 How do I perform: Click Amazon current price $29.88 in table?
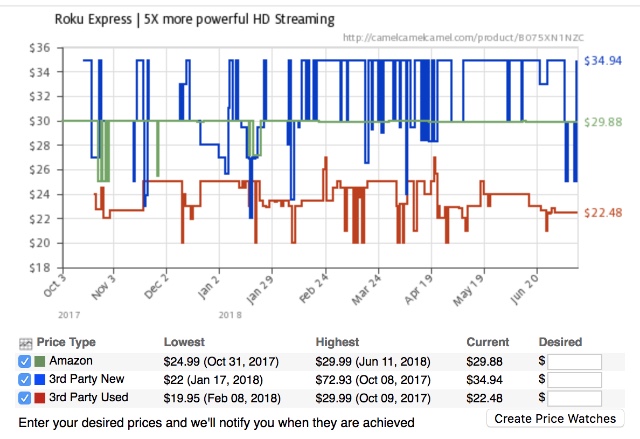click(484, 362)
